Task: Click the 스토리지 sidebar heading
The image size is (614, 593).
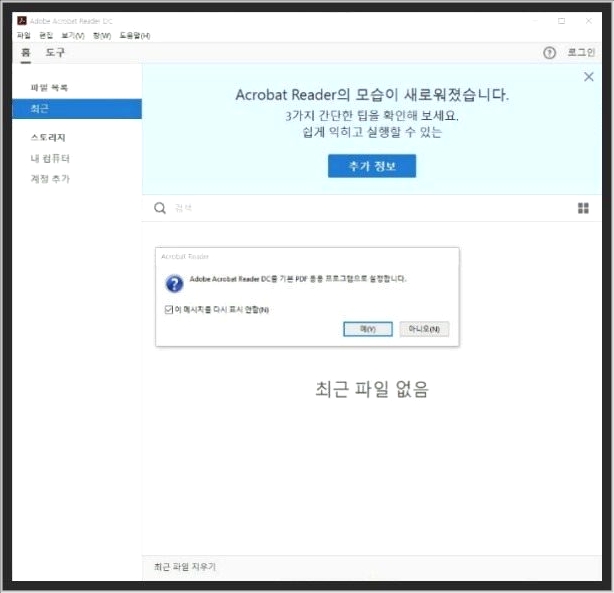Action: click(x=48, y=137)
